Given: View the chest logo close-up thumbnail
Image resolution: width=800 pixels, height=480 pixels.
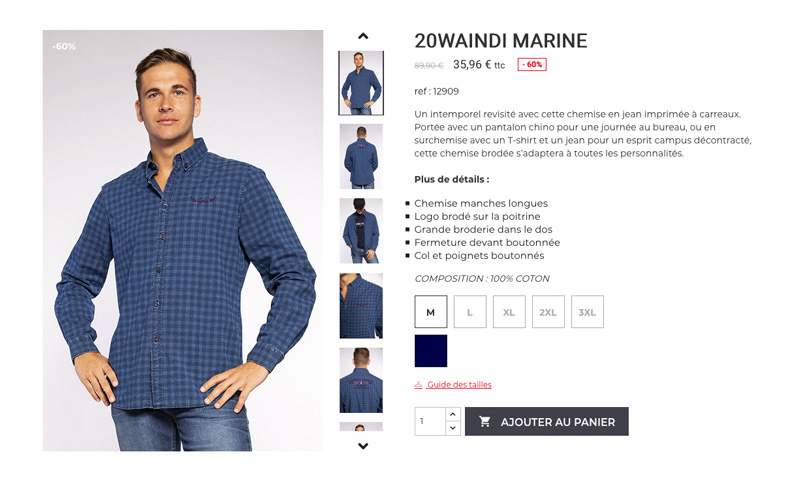Looking at the screenshot, I should [x=361, y=306].
